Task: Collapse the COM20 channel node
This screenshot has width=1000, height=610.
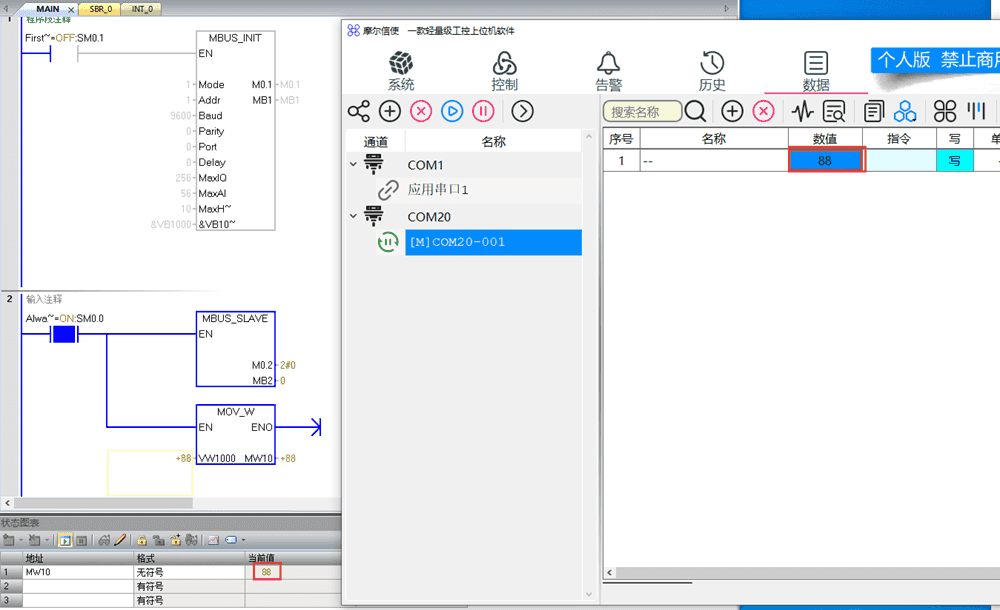Action: coord(353,216)
